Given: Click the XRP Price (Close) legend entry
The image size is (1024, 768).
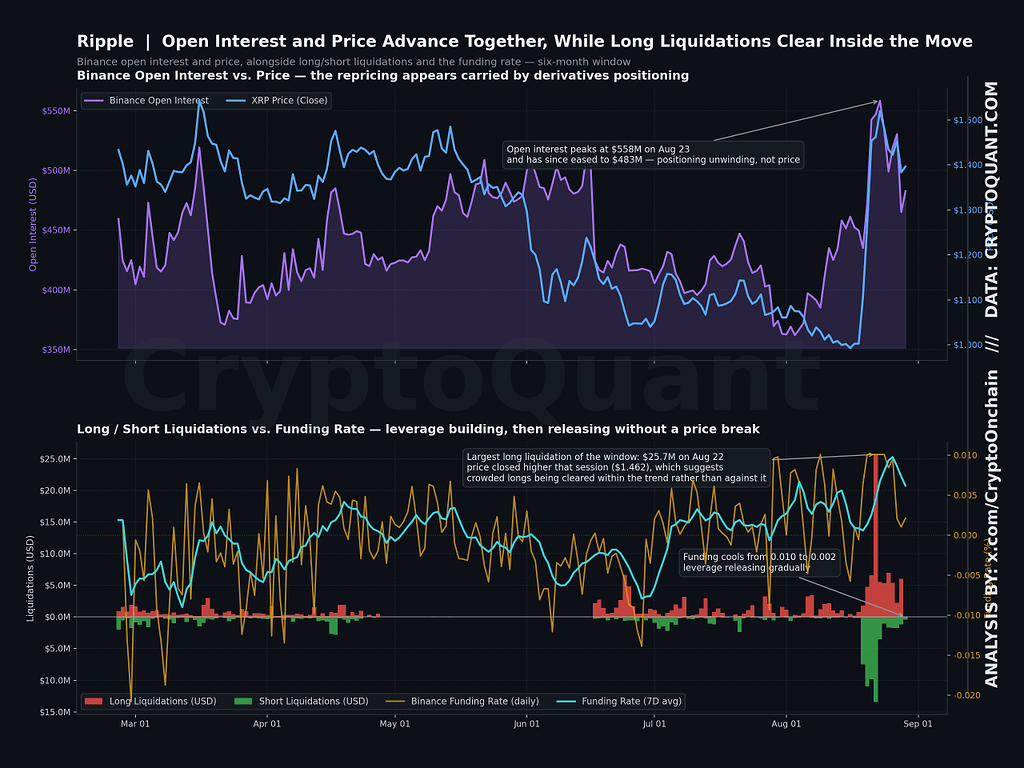Looking at the screenshot, I should (277, 101).
